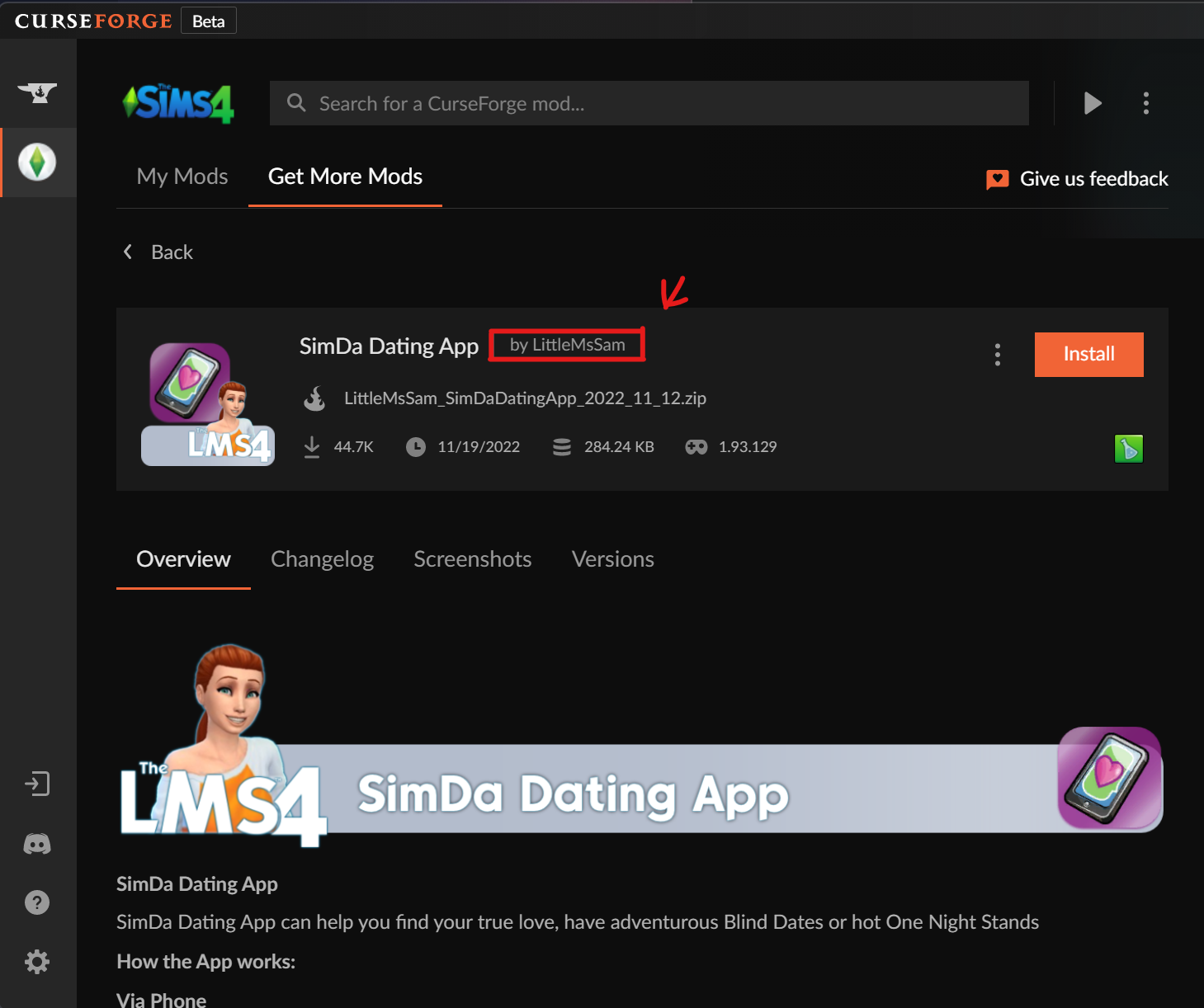Click the CurseForge anvil home icon

[38, 92]
